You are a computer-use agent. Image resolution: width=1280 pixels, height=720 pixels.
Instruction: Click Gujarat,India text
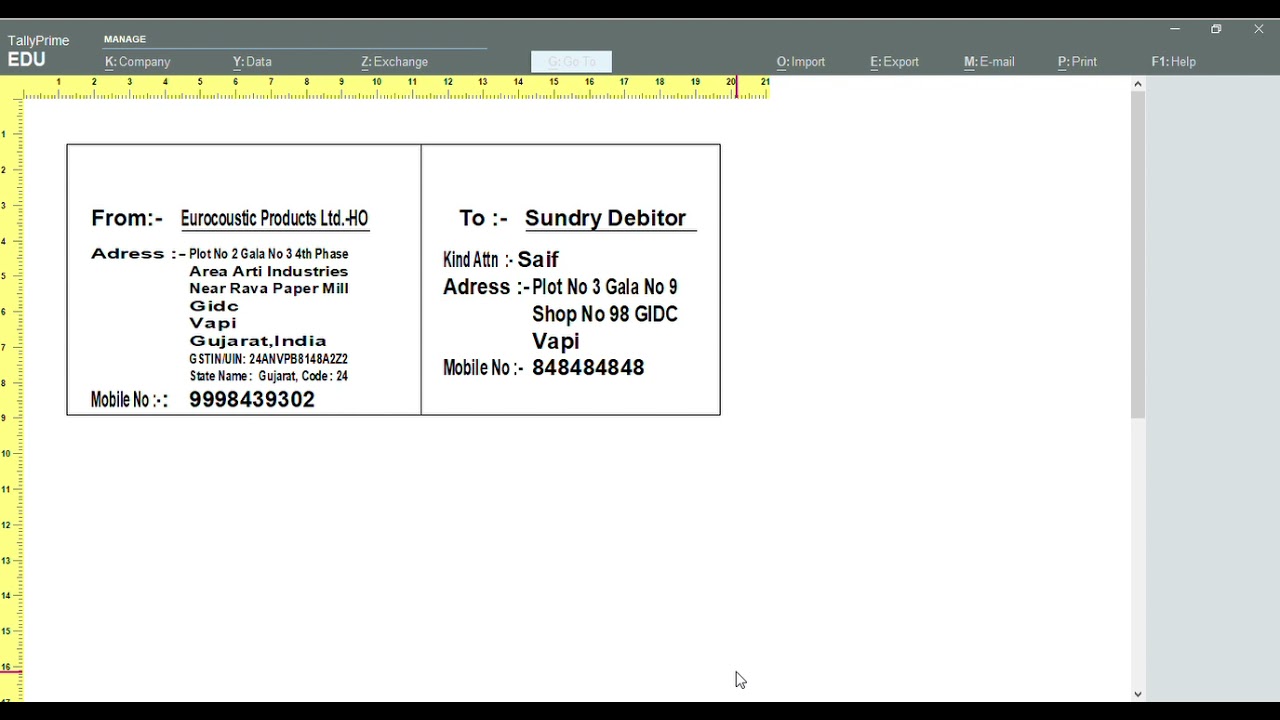257,341
